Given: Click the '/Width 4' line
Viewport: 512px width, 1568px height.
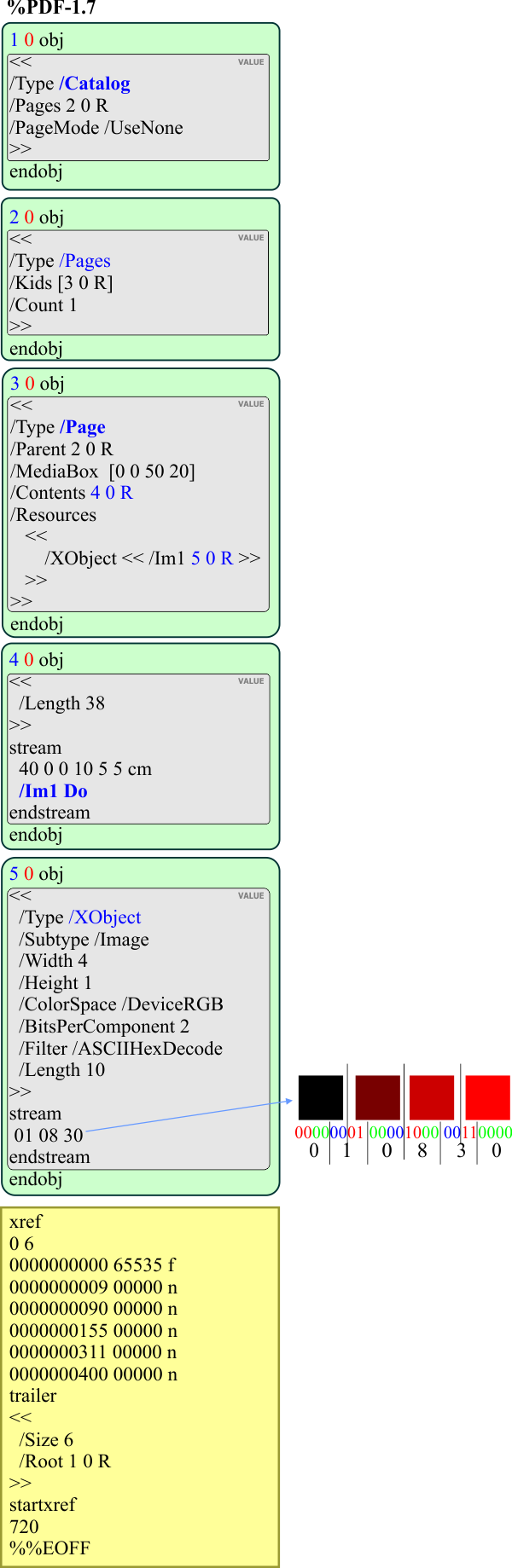Looking at the screenshot, I should (x=53, y=961).
